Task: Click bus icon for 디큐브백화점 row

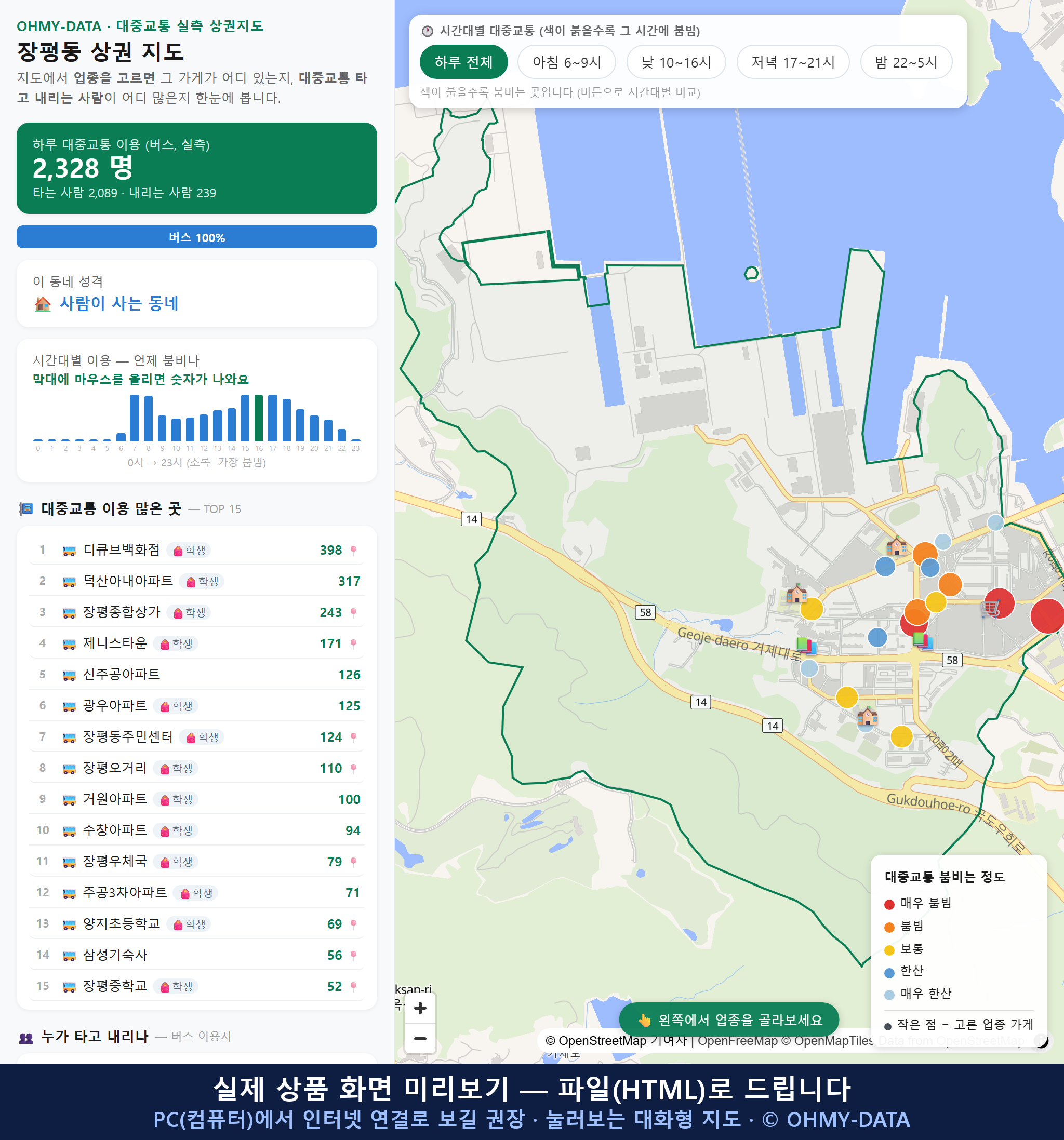Action: click(x=69, y=551)
